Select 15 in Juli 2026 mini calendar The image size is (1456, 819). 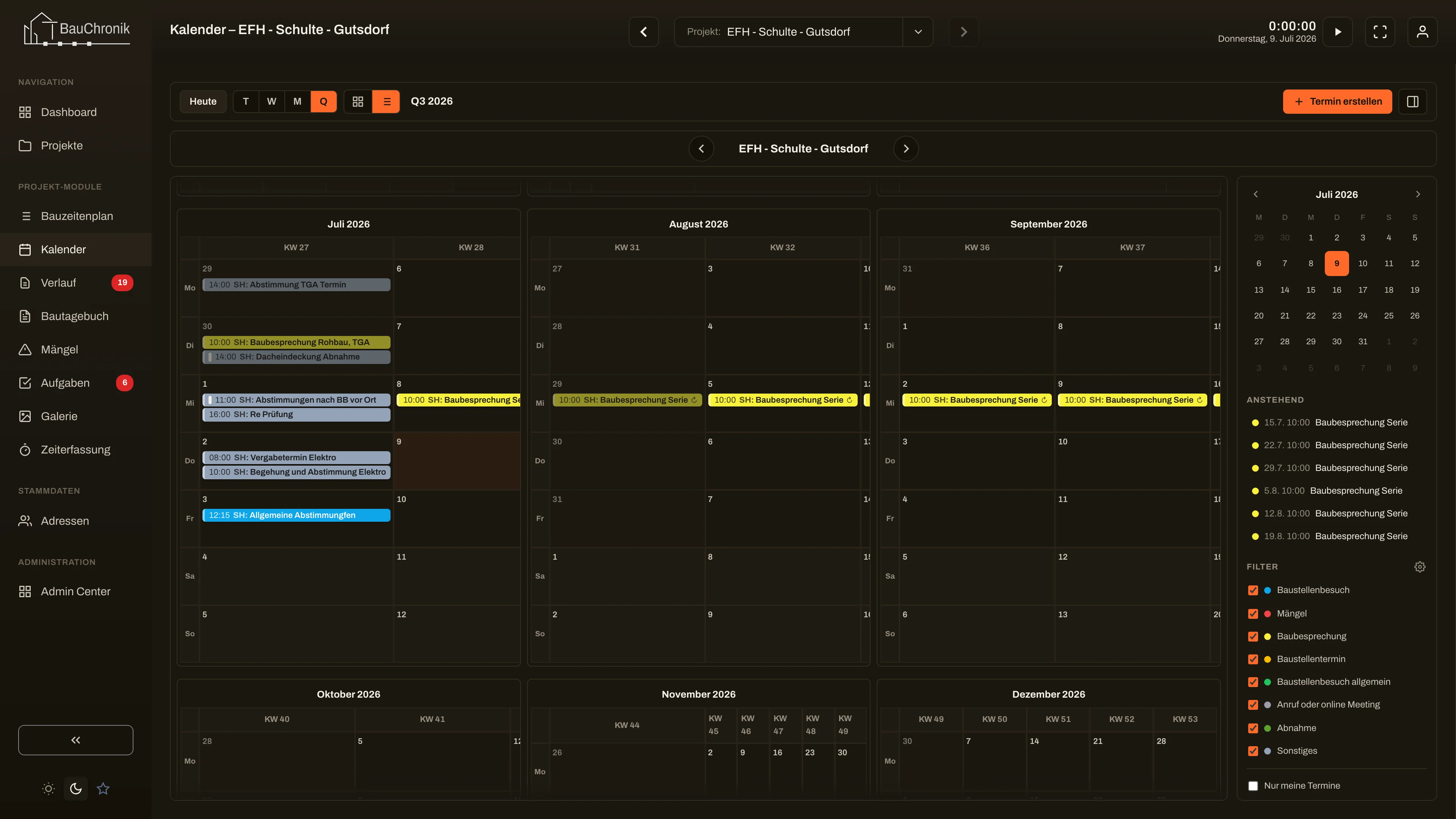click(1311, 289)
